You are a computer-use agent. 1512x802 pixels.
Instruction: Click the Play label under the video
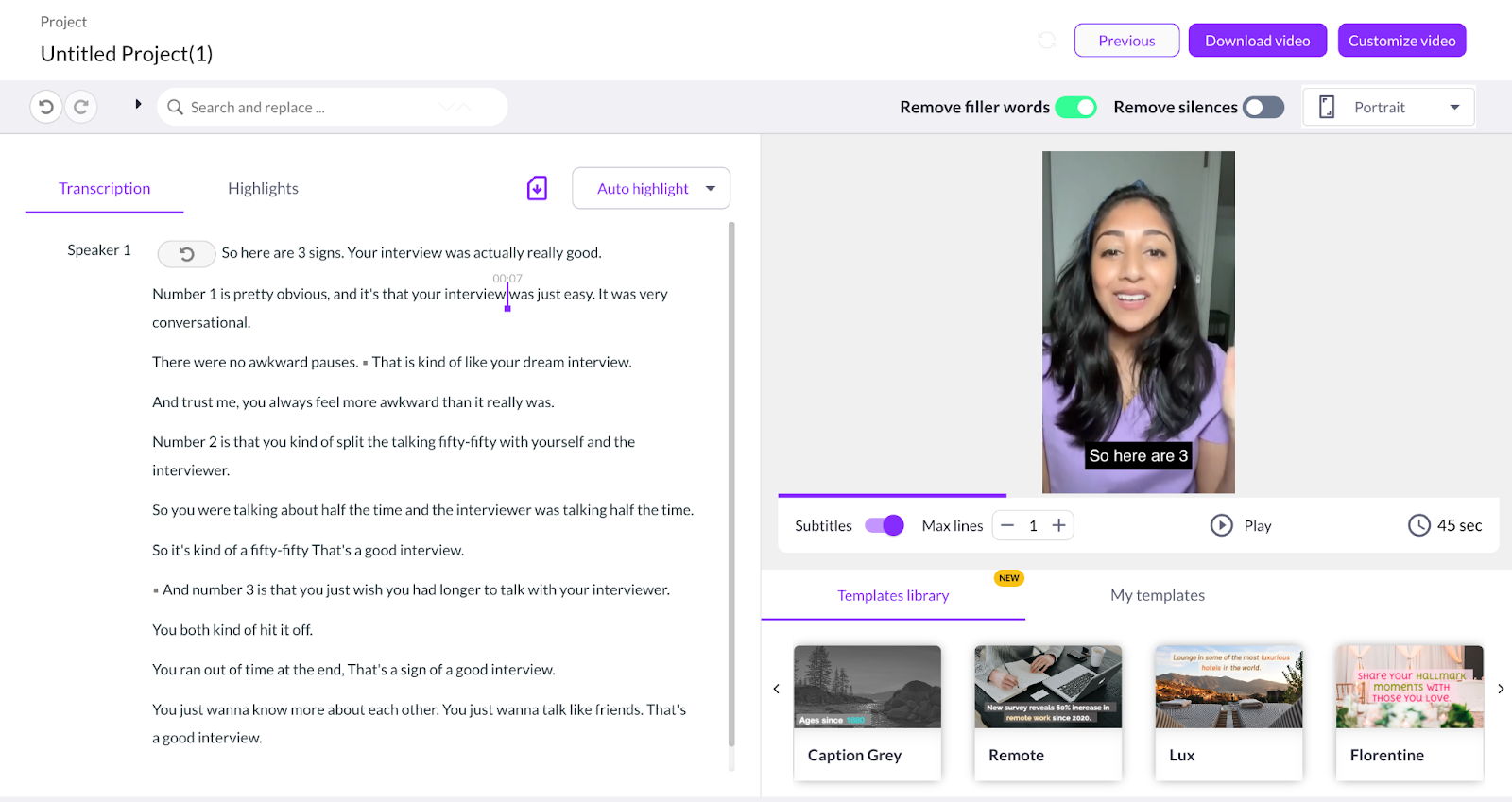tap(1258, 525)
